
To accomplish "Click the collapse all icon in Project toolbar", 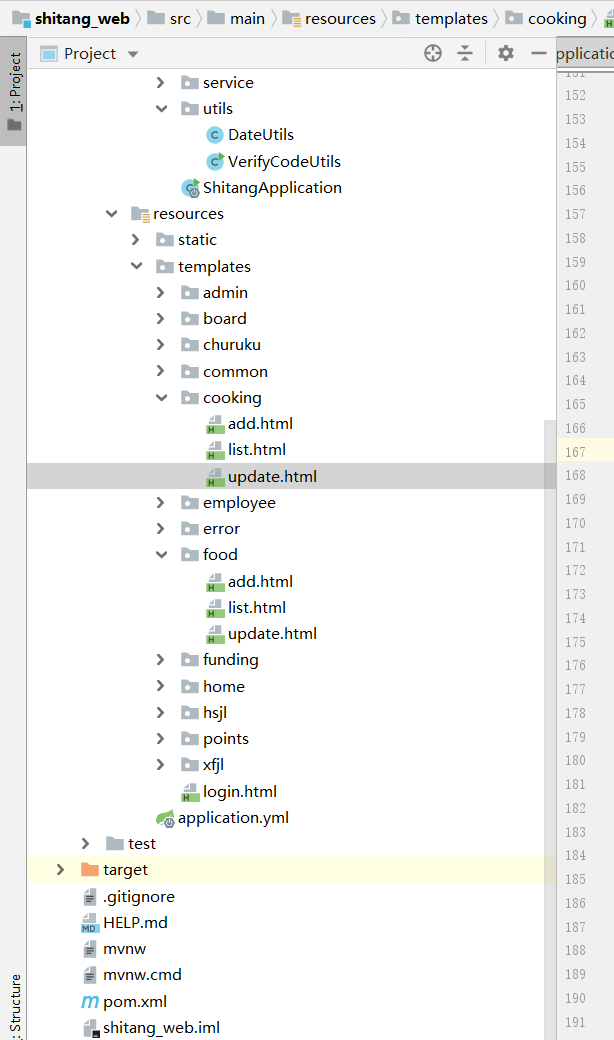I will (x=465, y=54).
